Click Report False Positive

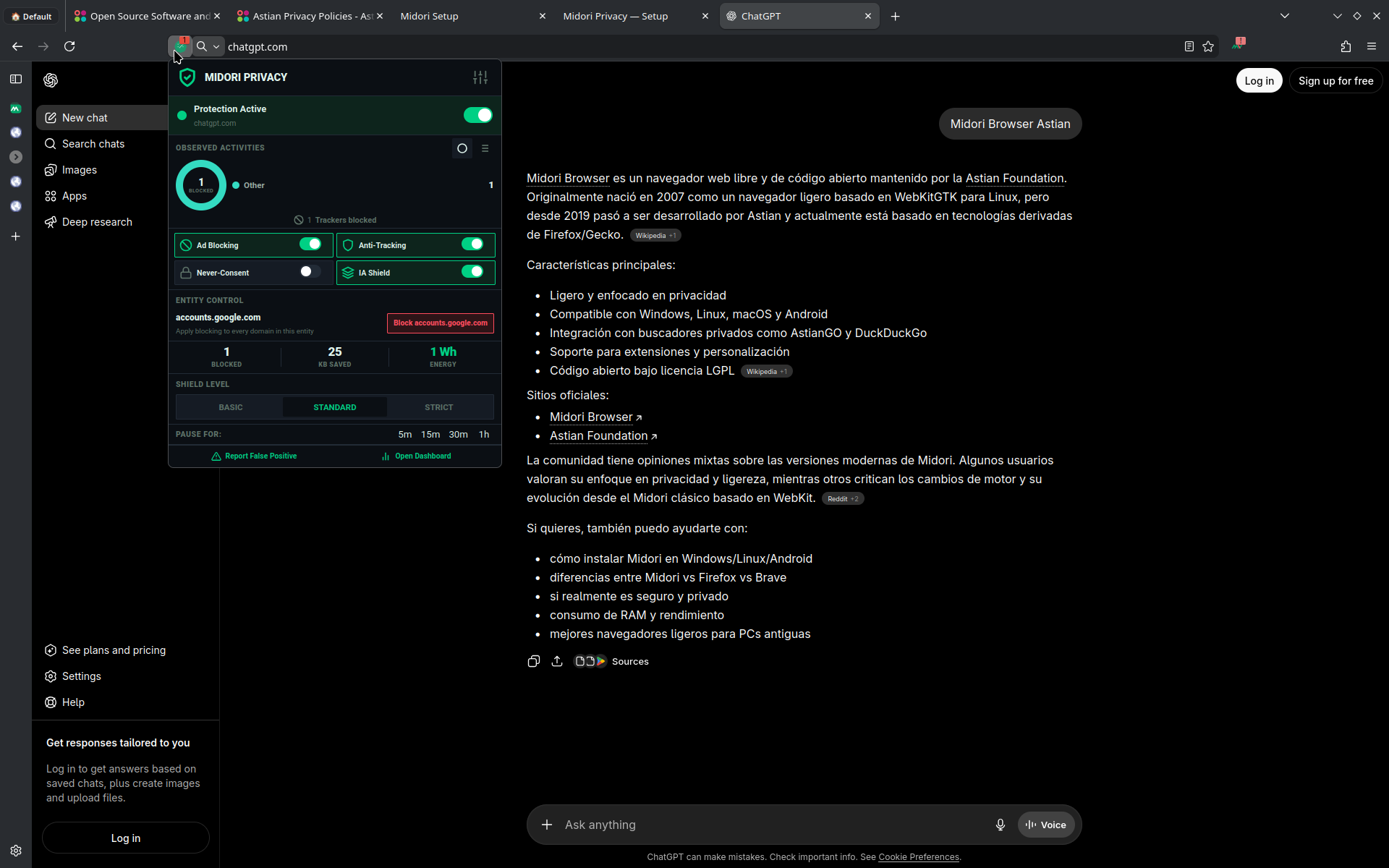[254, 456]
